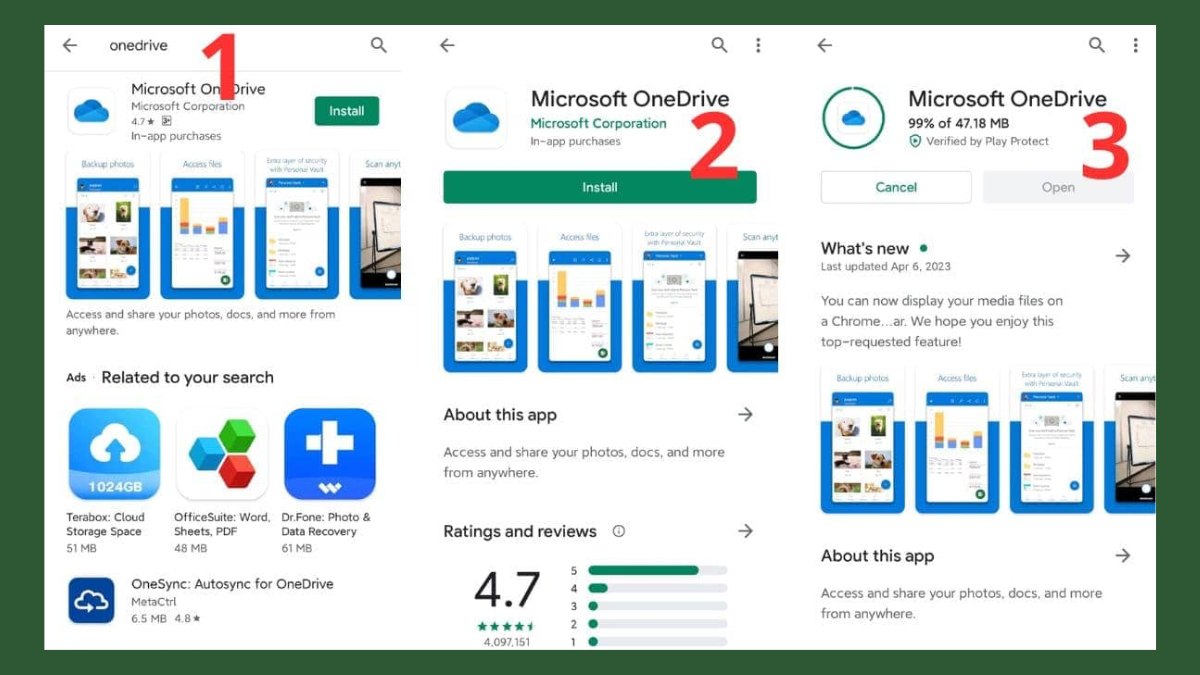
Task: Expand the What's new arrow
Action: click(x=1123, y=256)
